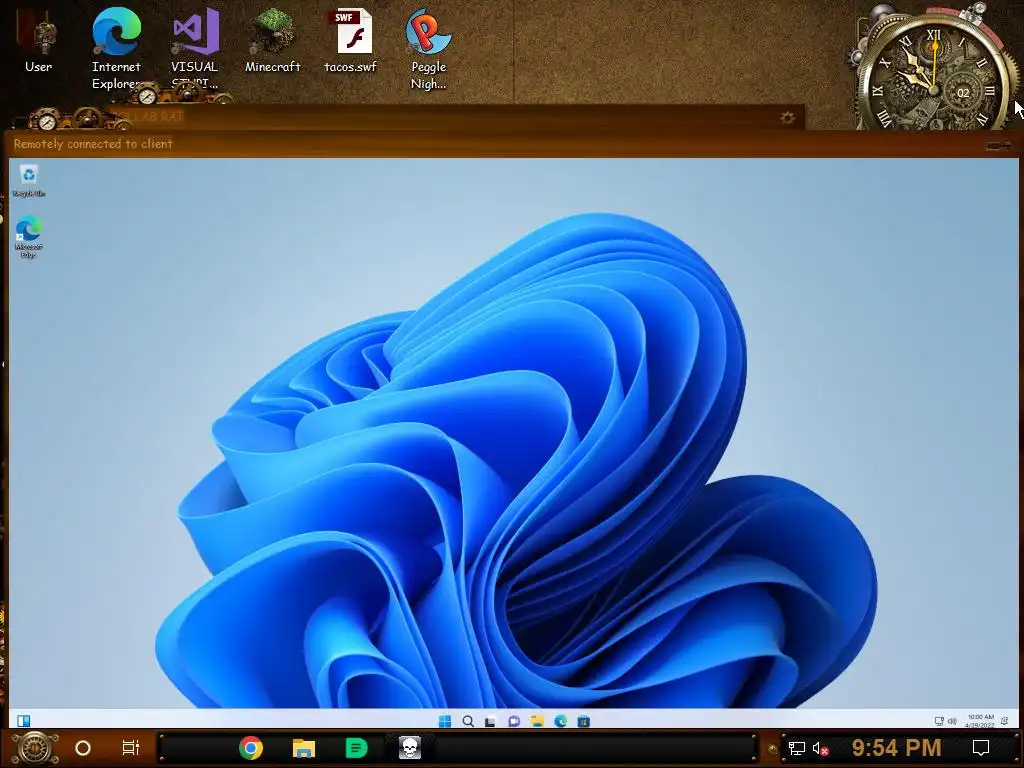Select the Microsoft Edge shortcut on the remote desktop
1024x768 pixels.
click(x=29, y=238)
